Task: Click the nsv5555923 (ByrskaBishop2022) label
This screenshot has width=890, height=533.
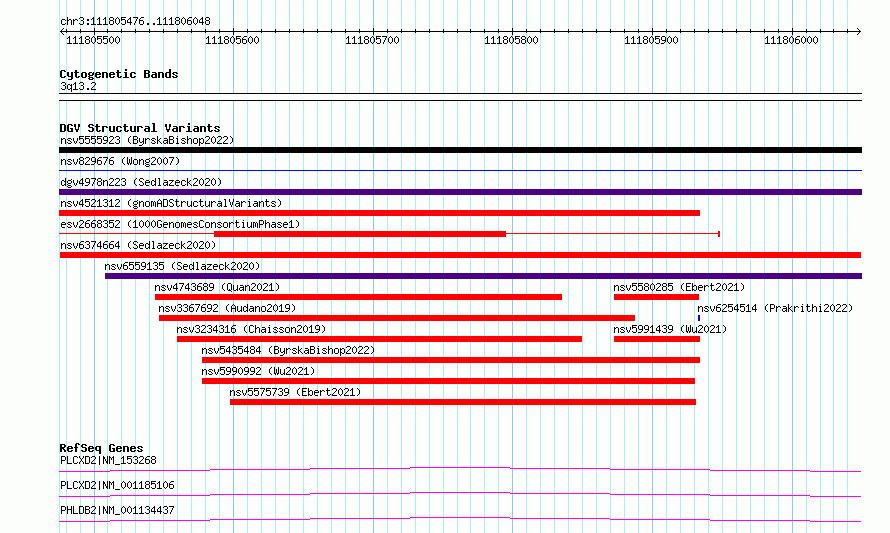Action: pos(147,140)
